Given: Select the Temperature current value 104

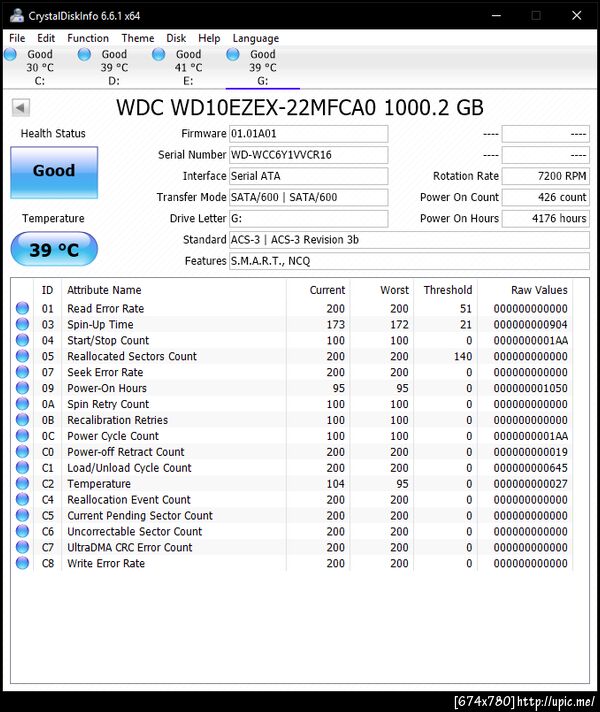Looking at the screenshot, I should [335, 484].
